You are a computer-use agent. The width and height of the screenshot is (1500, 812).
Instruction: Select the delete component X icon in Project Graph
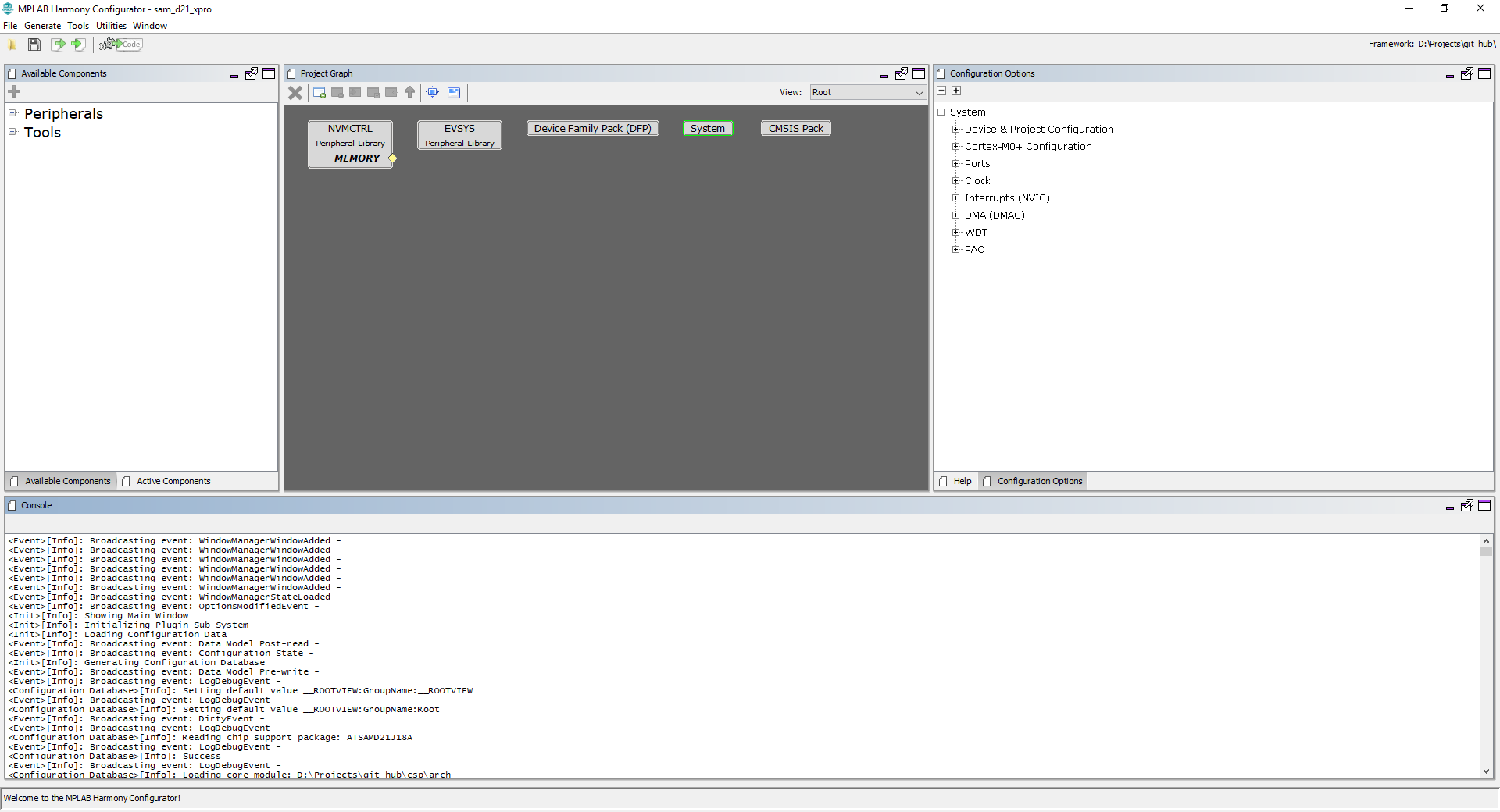point(295,92)
